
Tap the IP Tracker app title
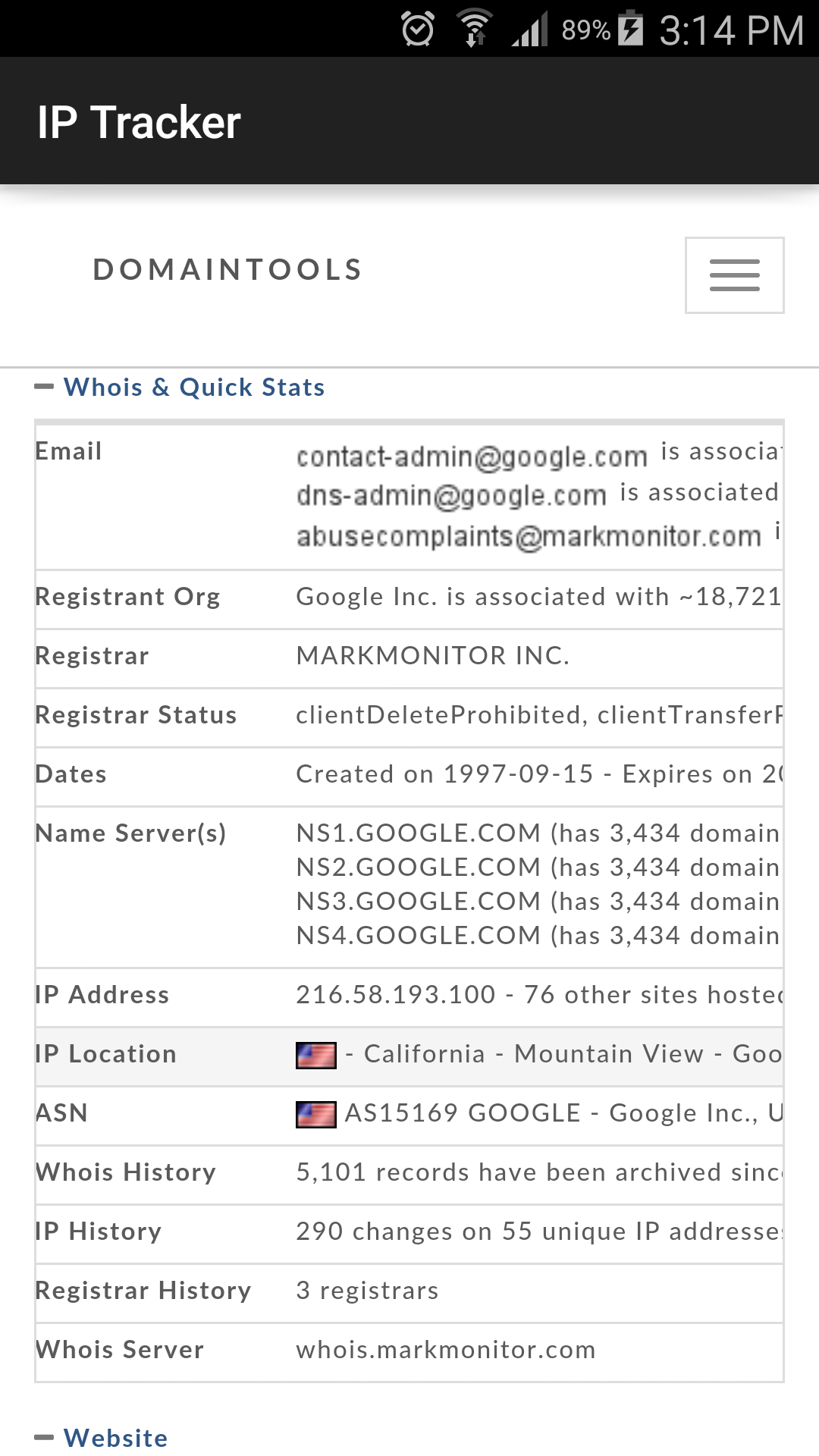[139, 122]
